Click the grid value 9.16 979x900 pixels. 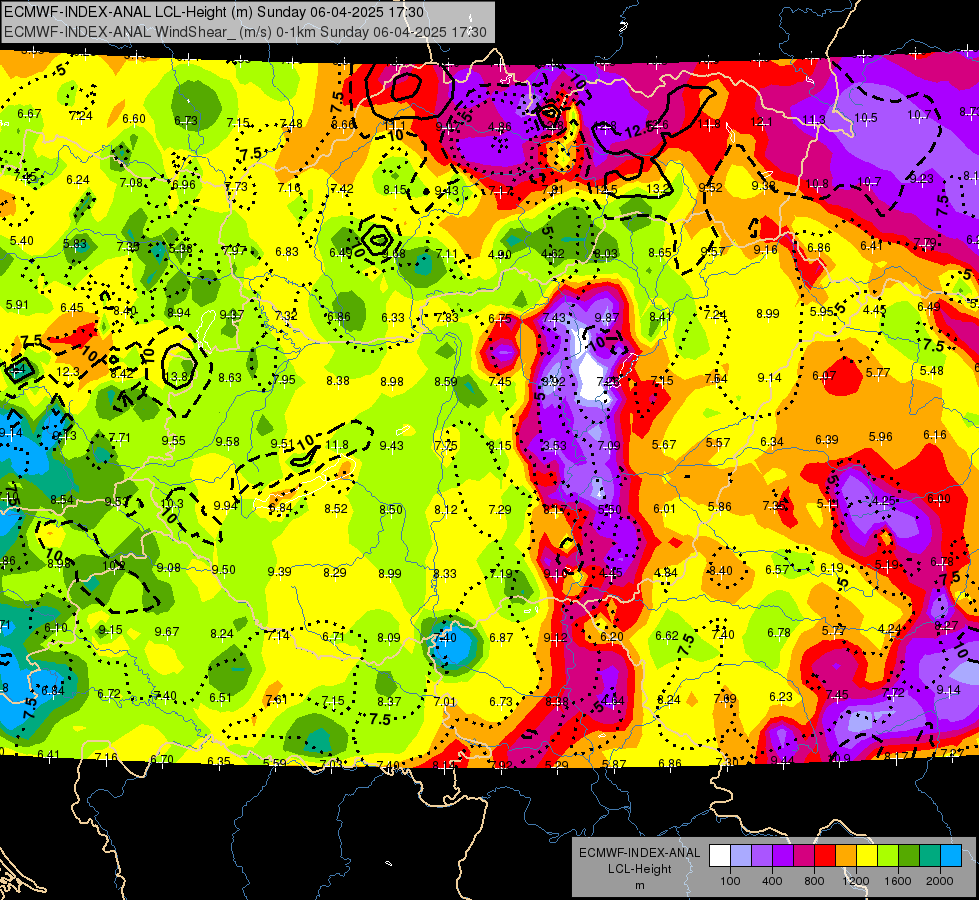tap(765, 250)
